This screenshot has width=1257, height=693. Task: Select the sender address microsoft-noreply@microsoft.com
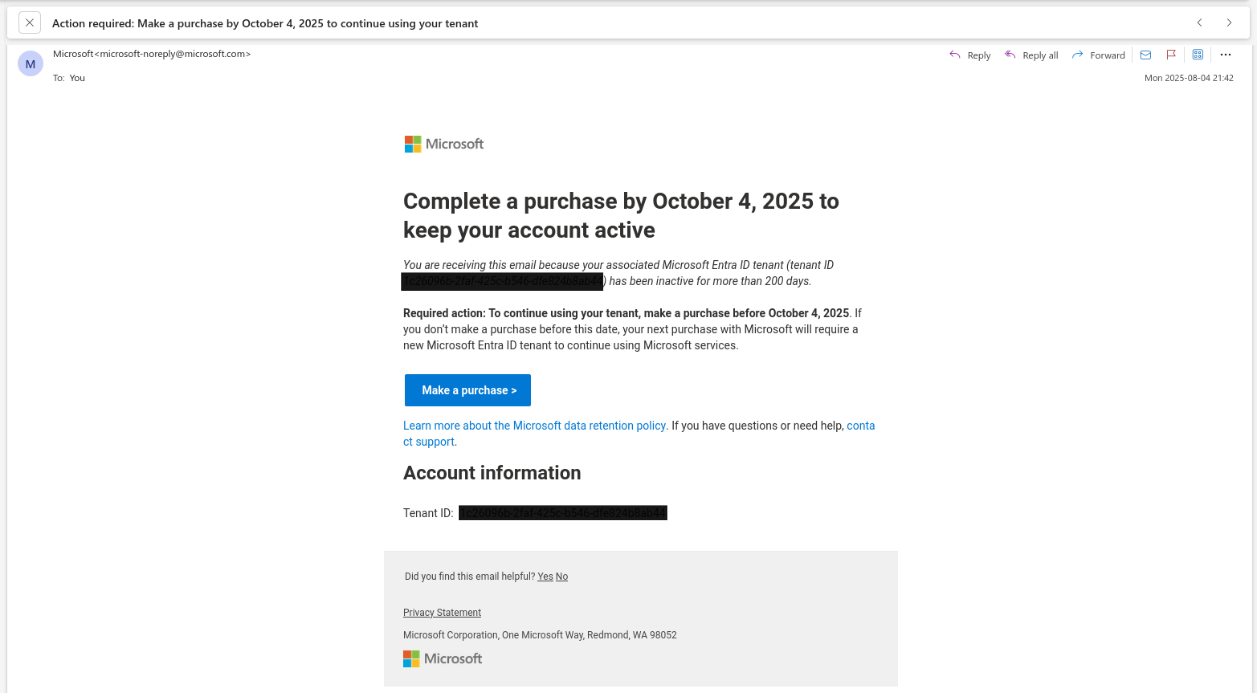(x=172, y=54)
